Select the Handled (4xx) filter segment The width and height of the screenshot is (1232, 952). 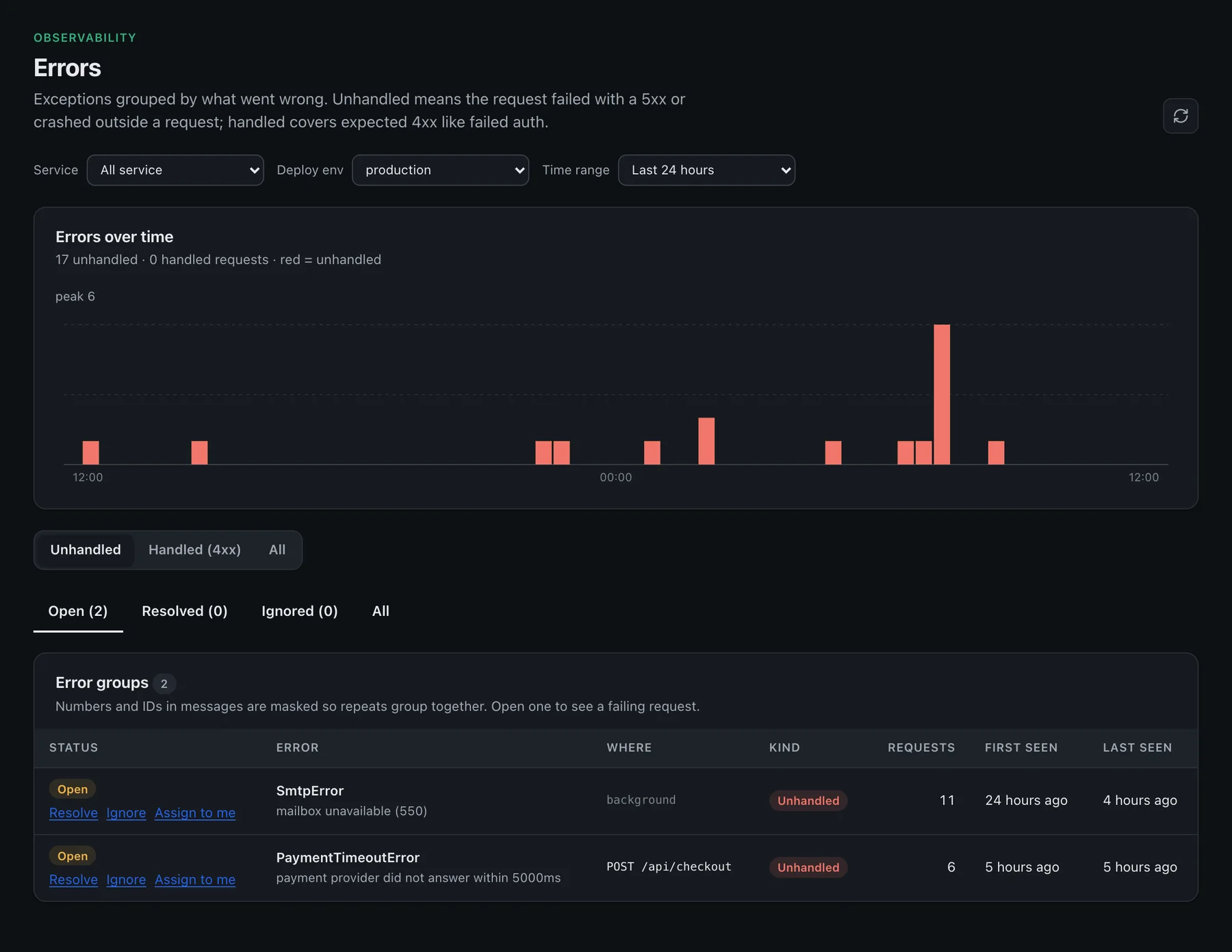[194, 550]
